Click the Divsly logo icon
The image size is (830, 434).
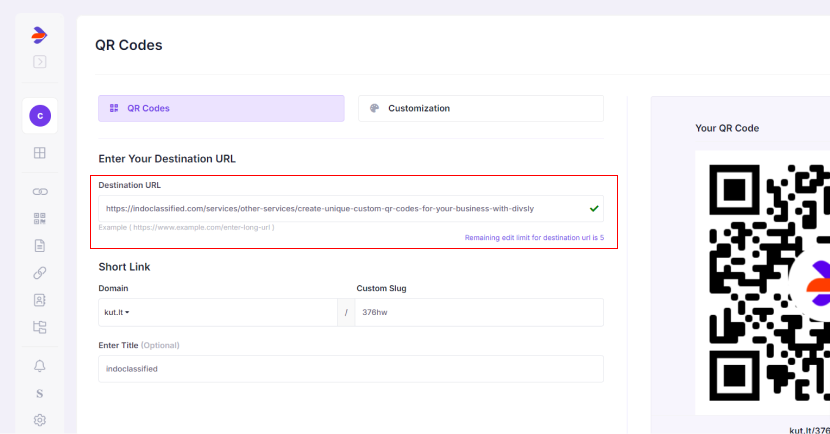pos(39,35)
